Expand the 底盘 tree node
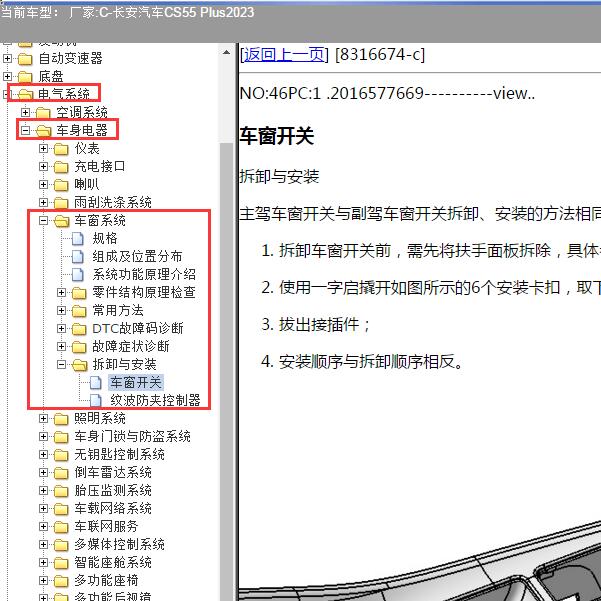601x601 pixels. tap(7, 76)
